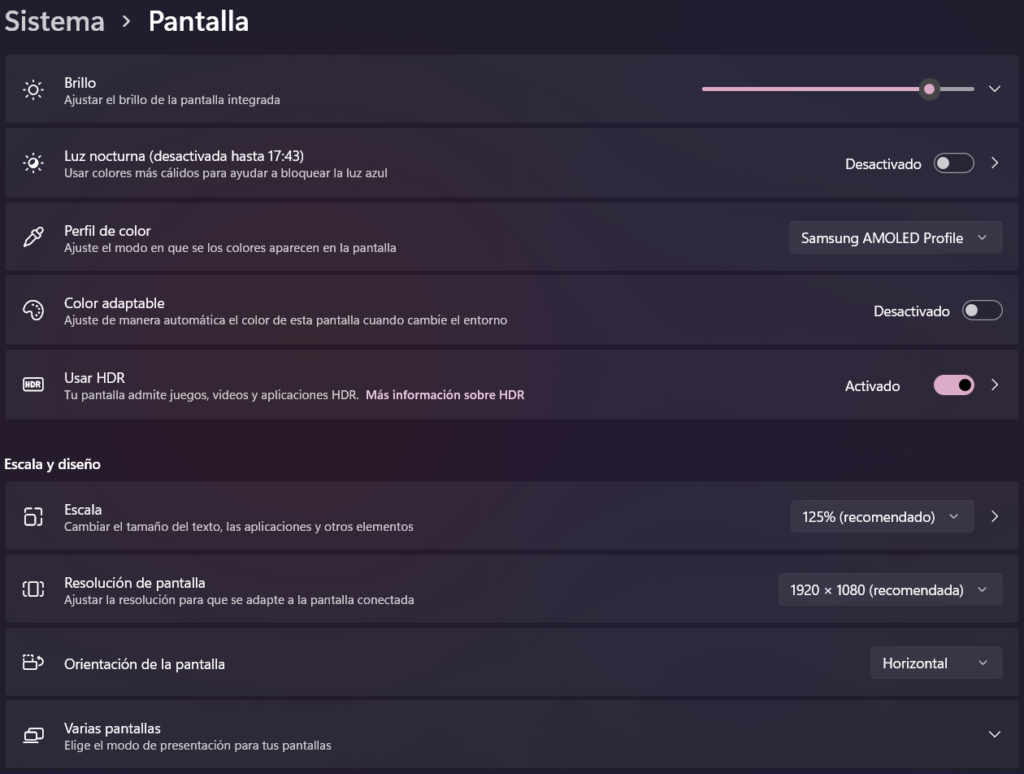Click the Varias pantallas monitors icon
This screenshot has width=1024, height=774.
coord(34,736)
